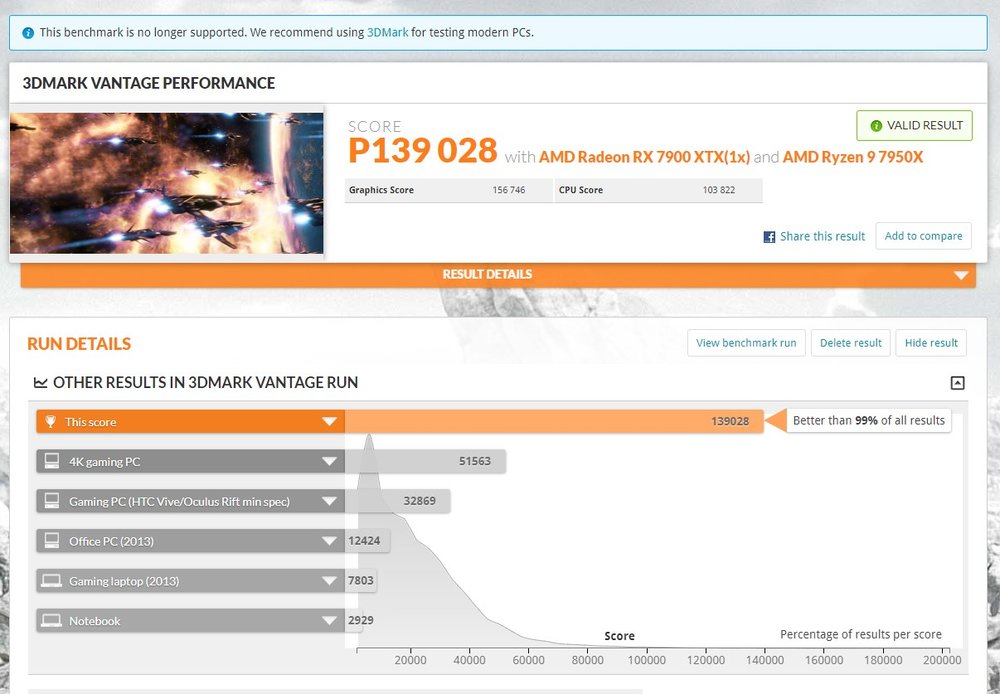
Task: Click the Add to compare button
Action: (923, 236)
